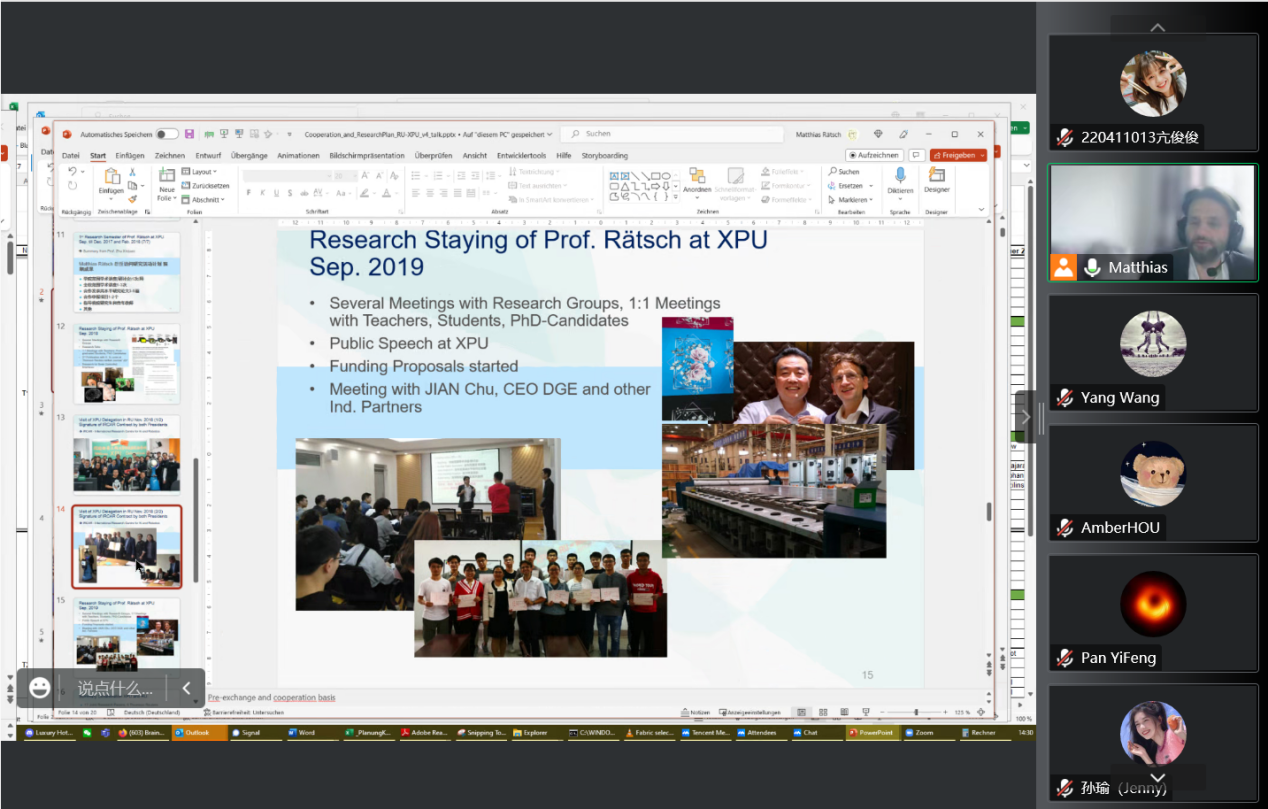Click the red Freigeben share button
The image size is (1268, 809).
click(958, 156)
